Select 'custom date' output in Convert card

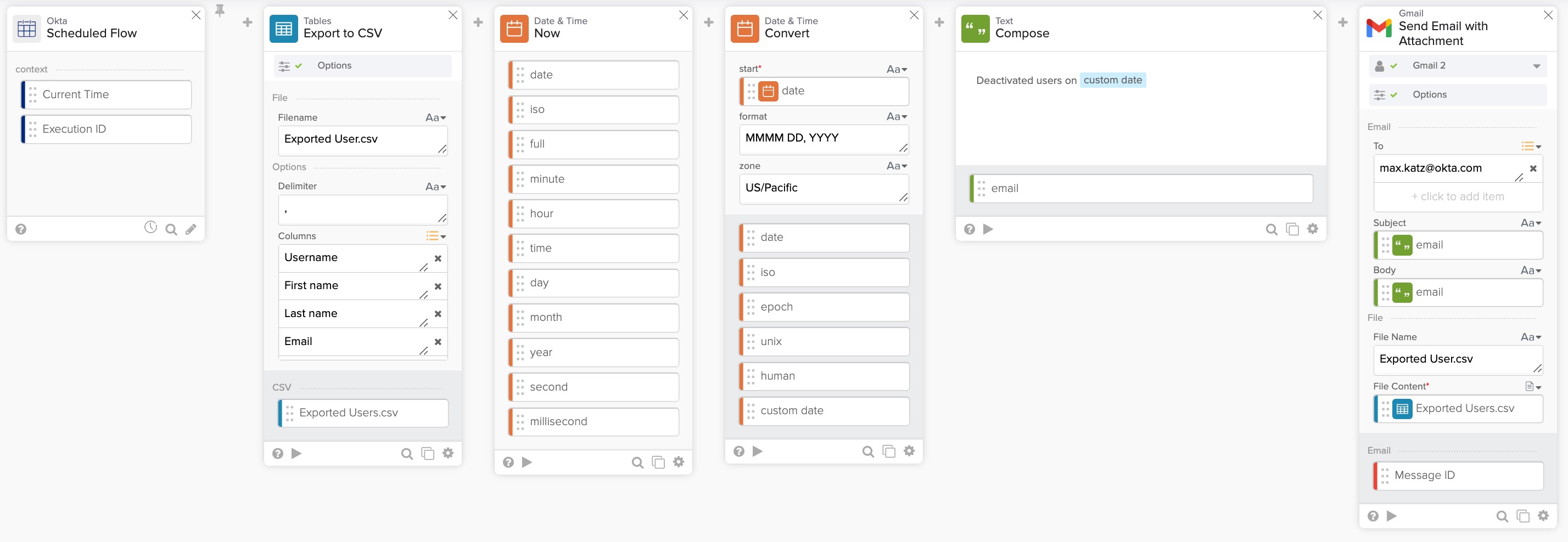click(824, 411)
